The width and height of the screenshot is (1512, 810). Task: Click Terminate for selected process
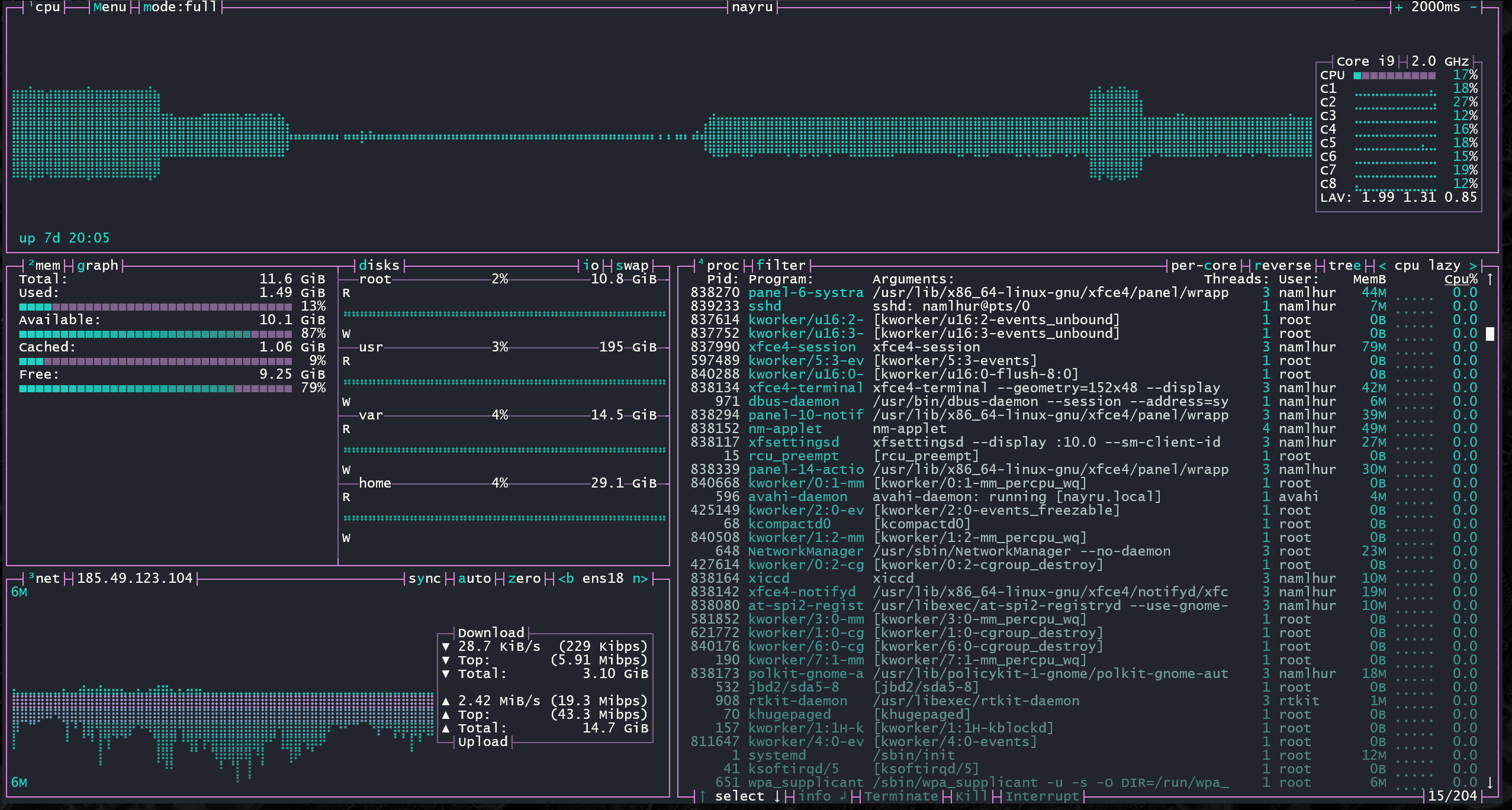(x=901, y=796)
